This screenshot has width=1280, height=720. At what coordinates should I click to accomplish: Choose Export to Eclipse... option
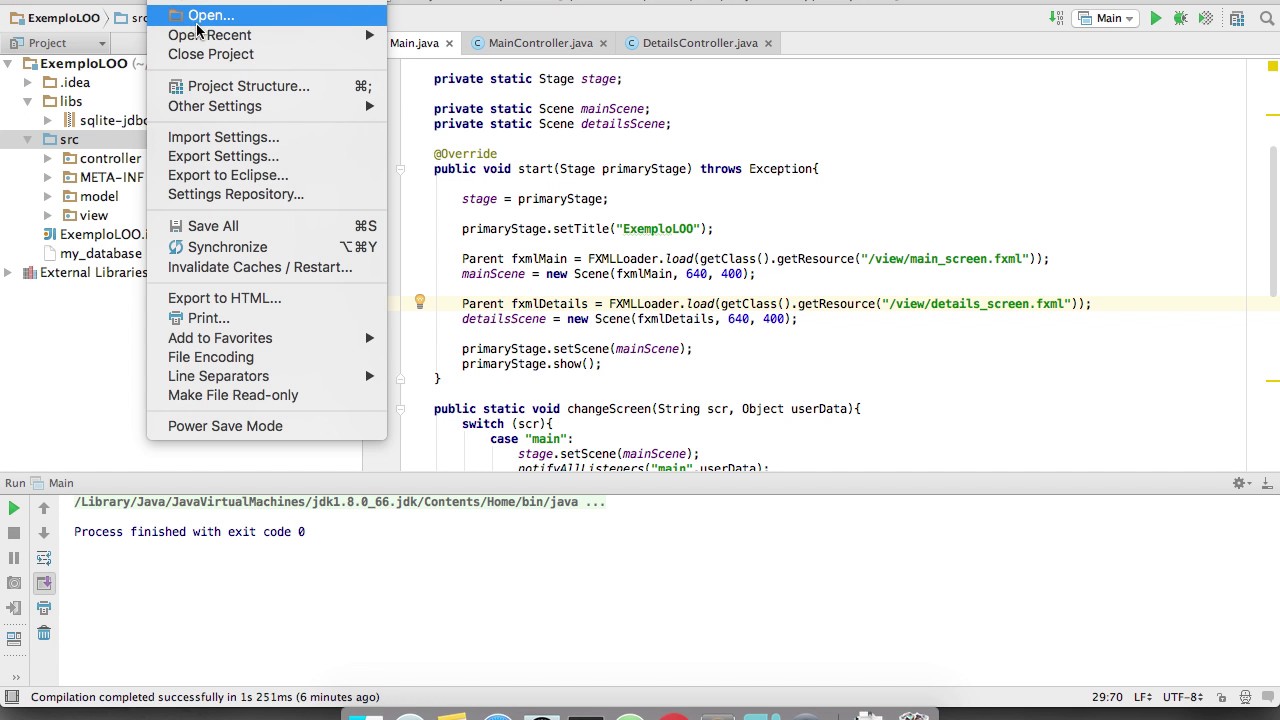(266, 175)
